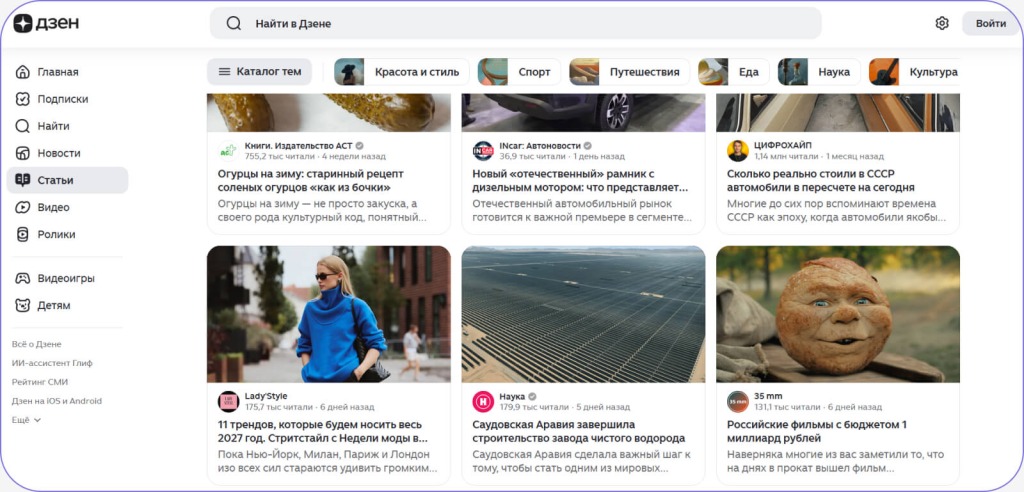The width and height of the screenshot is (1024, 492).
Task: Click the Подписки sidebar icon
Action: pos(23,99)
